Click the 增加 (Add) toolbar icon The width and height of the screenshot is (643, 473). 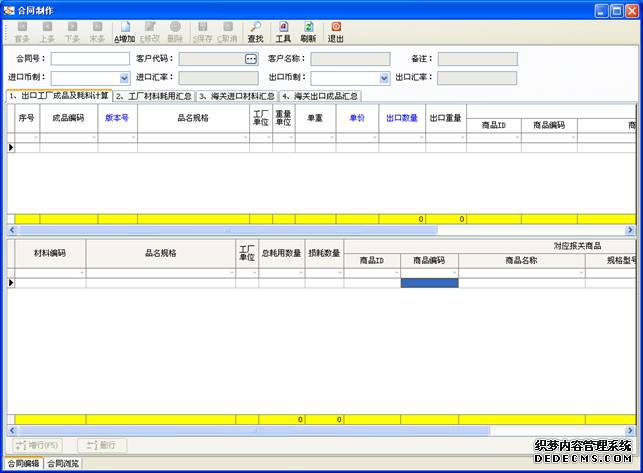(125, 32)
